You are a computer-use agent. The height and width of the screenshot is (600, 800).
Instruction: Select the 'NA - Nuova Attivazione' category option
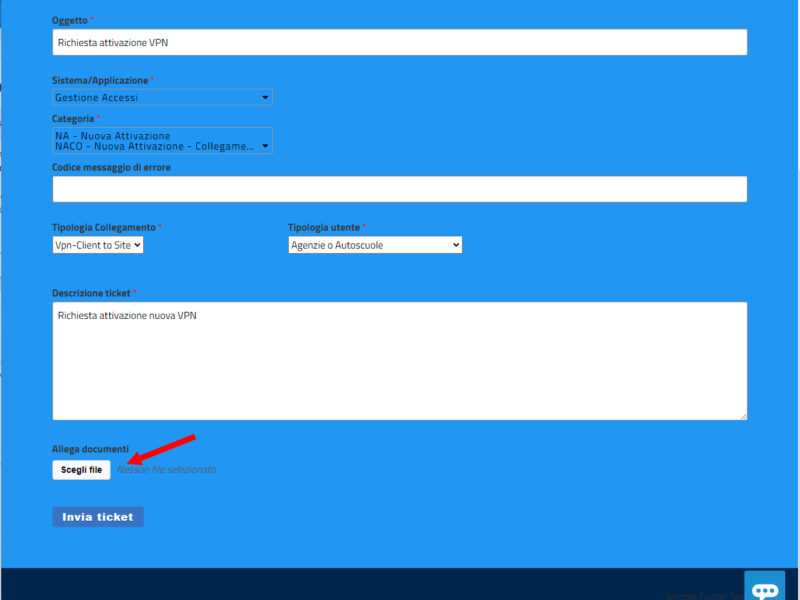tap(113, 135)
